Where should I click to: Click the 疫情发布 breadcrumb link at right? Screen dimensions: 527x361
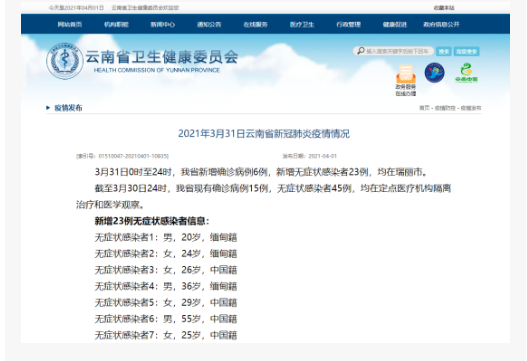tap(471, 108)
